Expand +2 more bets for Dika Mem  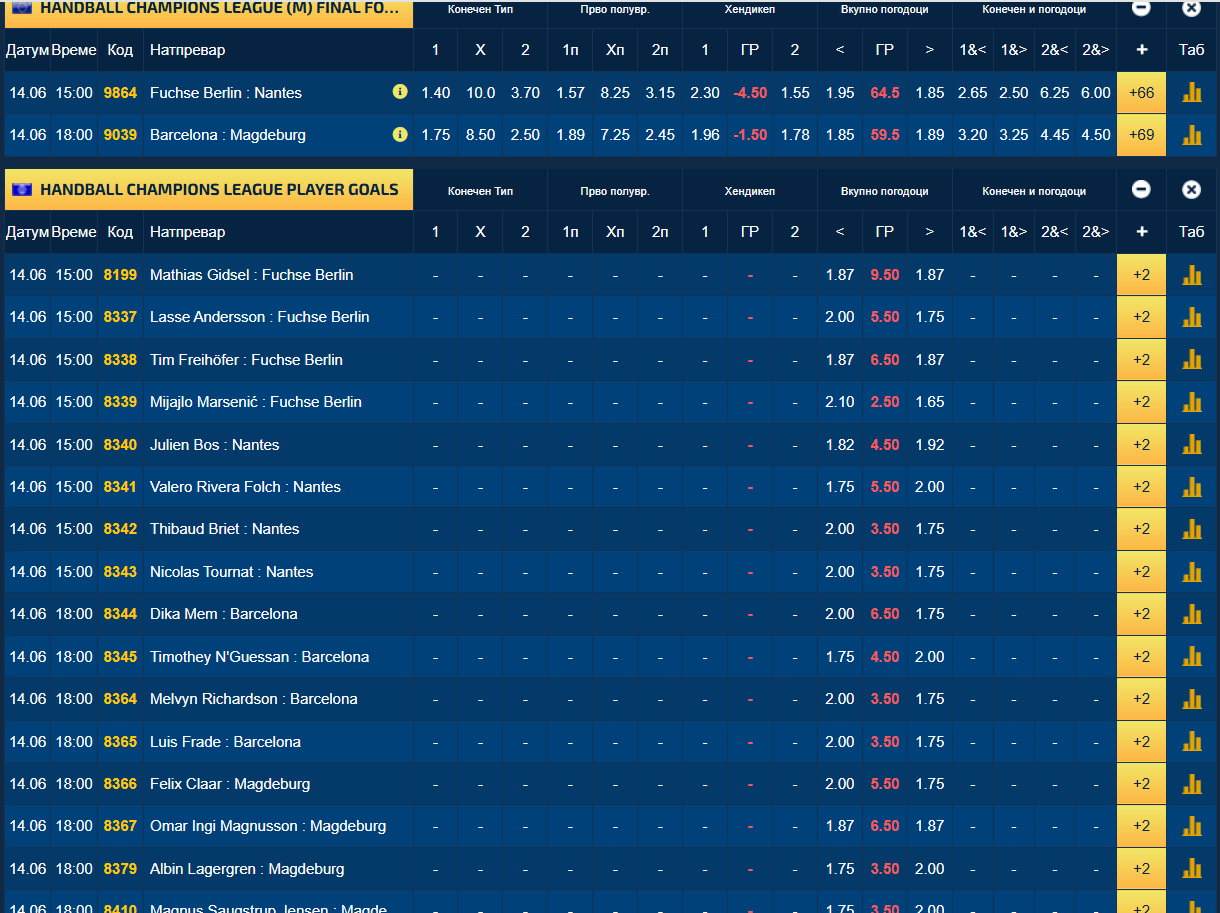point(1141,613)
